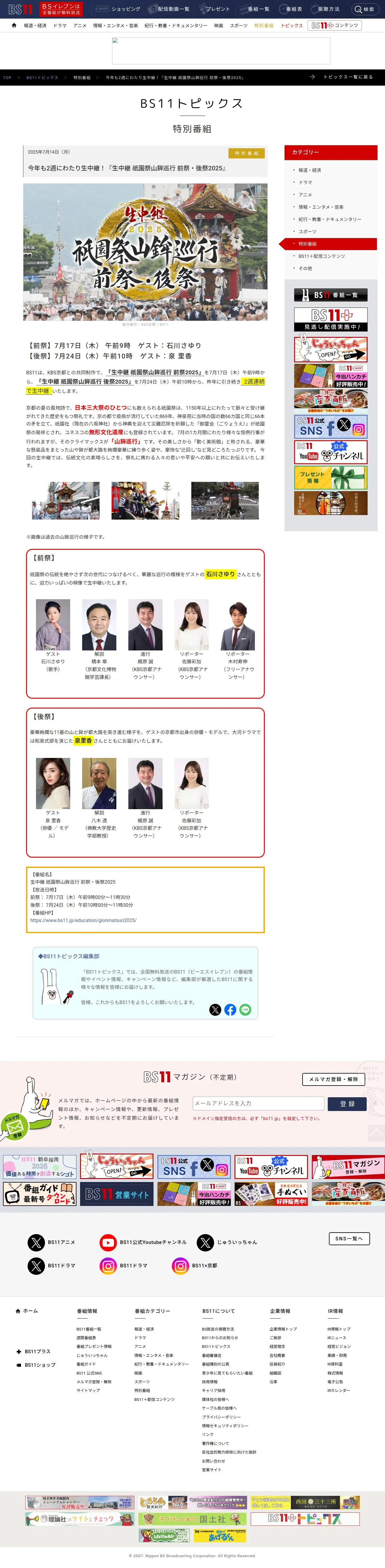Open 新卒採用2026 footer banner

(x=40, y=1167)
